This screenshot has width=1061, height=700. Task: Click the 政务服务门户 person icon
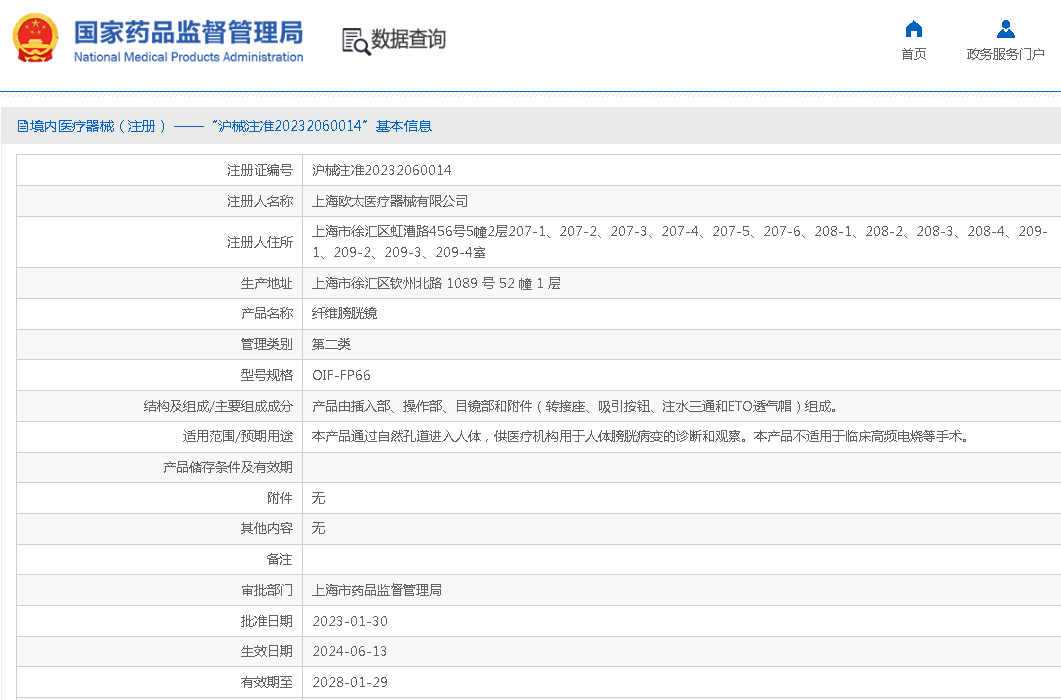[x=1005, y=29]
